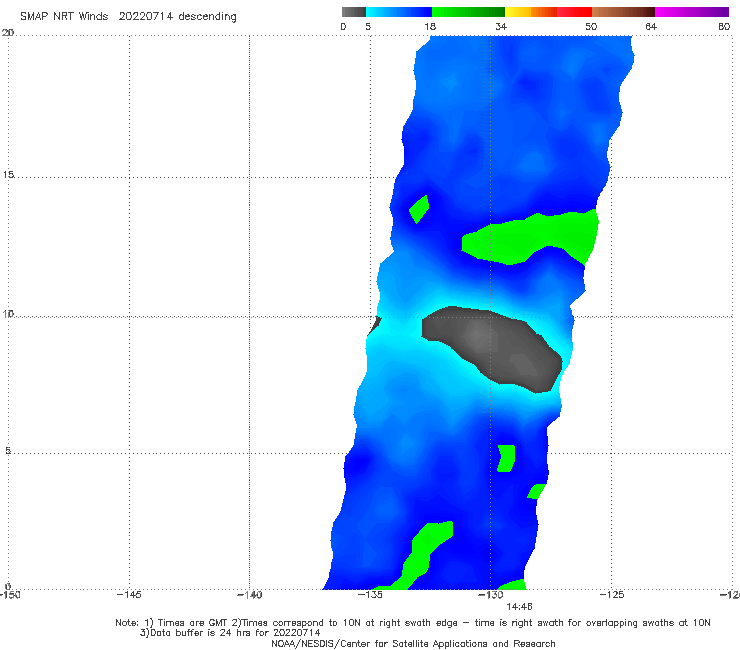Click the colorbar label '18'
Viewport: 740px width, 650px height.
pos(430,26)
